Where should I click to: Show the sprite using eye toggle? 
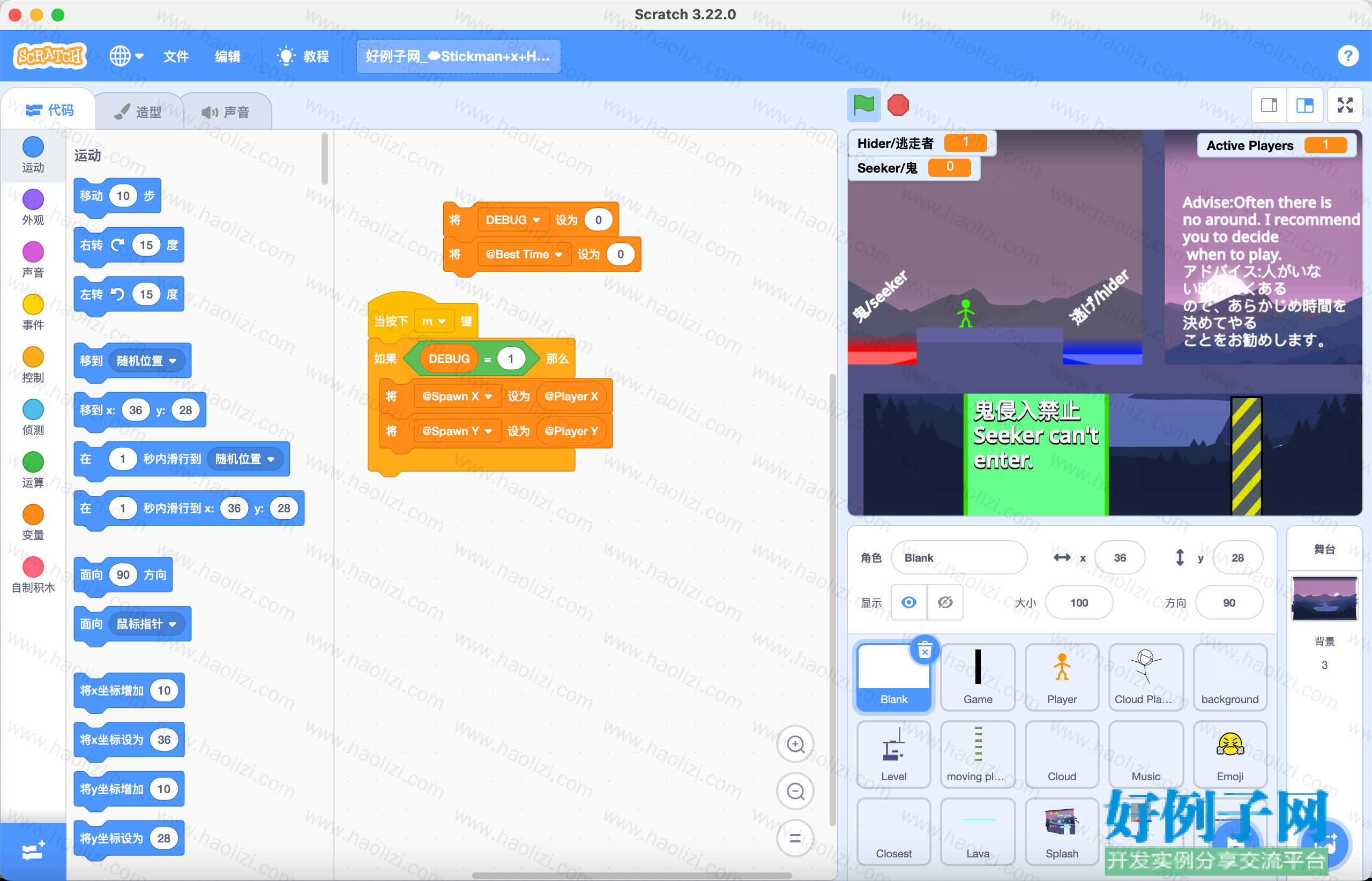908,602
